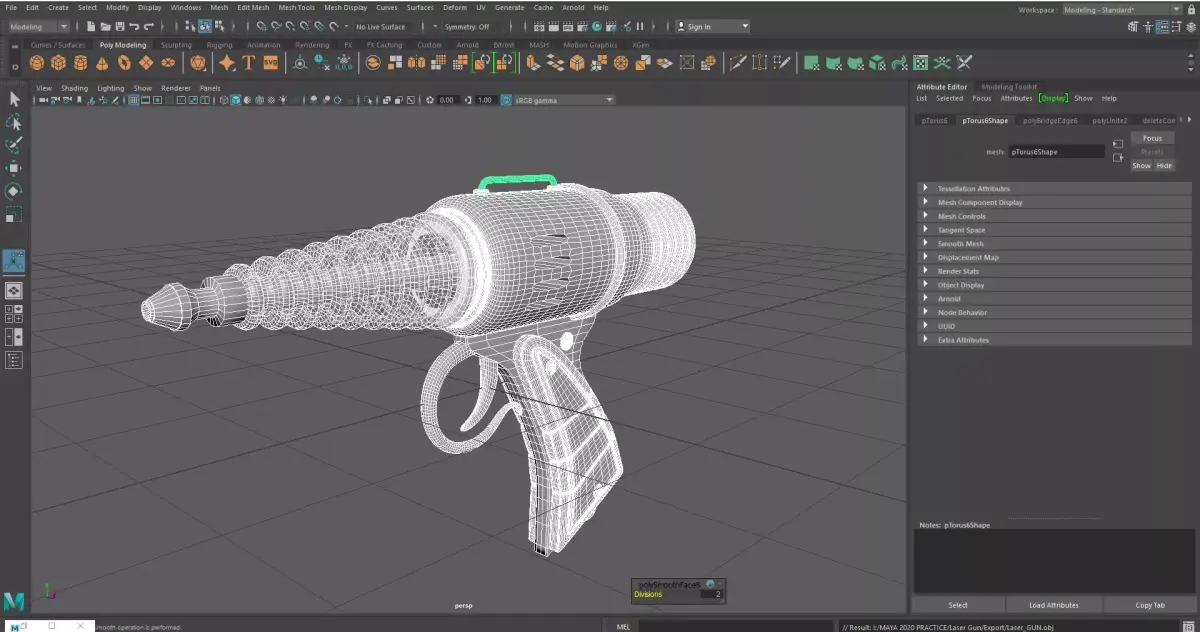Switch to the Sculpting shelf tab

click(176, 45)
